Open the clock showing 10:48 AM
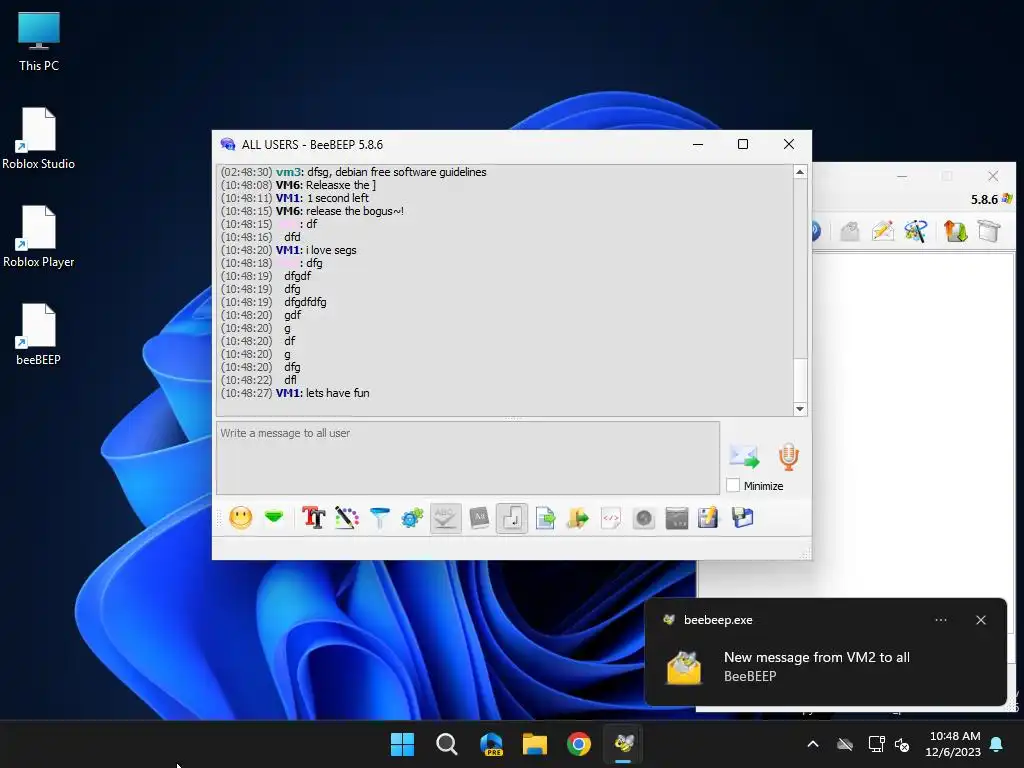Viewport: 1024px width, 768px height. [x=954, y=744]
